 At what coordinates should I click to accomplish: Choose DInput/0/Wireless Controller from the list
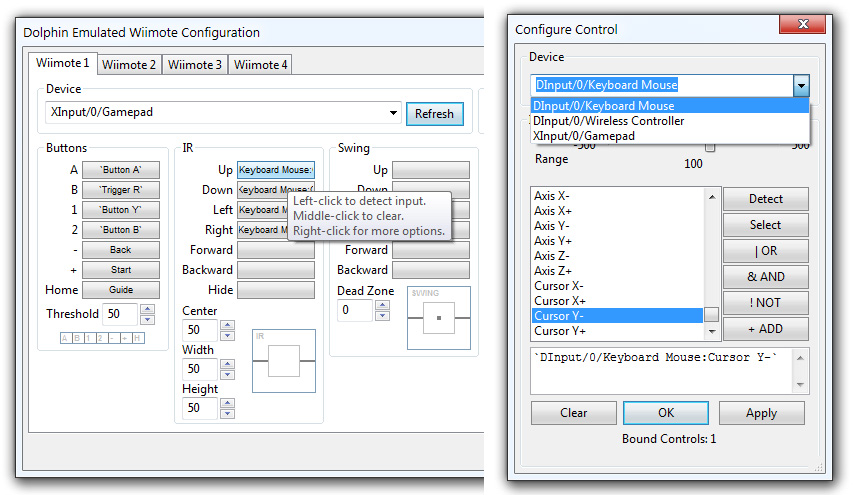click(609, 121)
